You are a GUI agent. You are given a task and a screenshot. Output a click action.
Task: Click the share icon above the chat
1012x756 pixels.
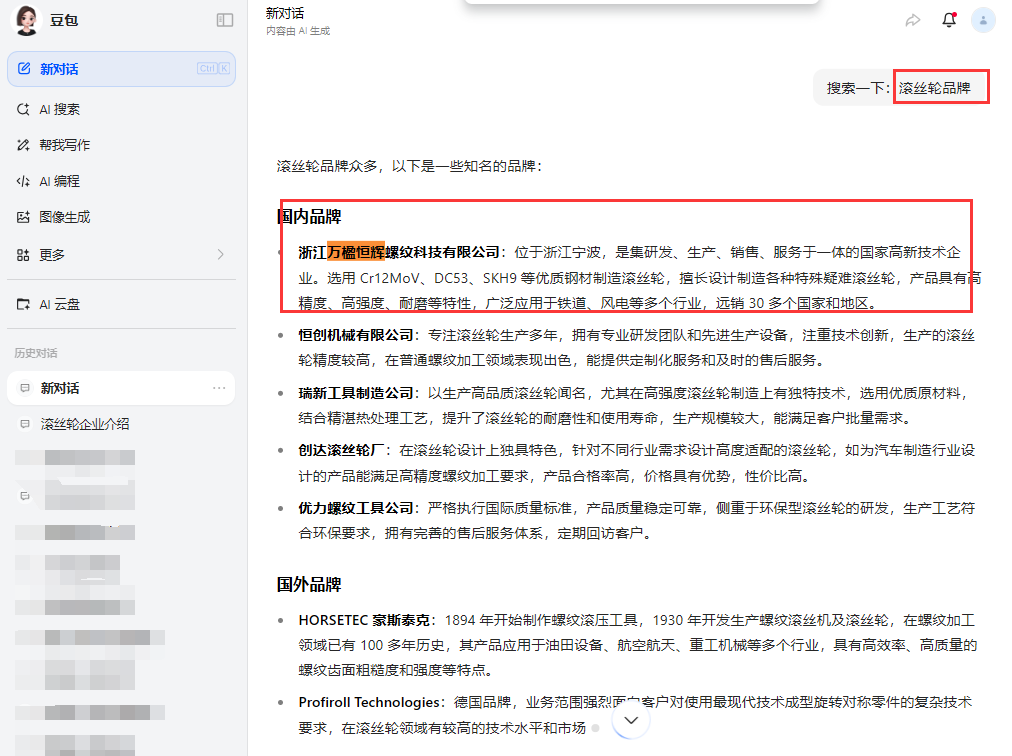(912, 19)
